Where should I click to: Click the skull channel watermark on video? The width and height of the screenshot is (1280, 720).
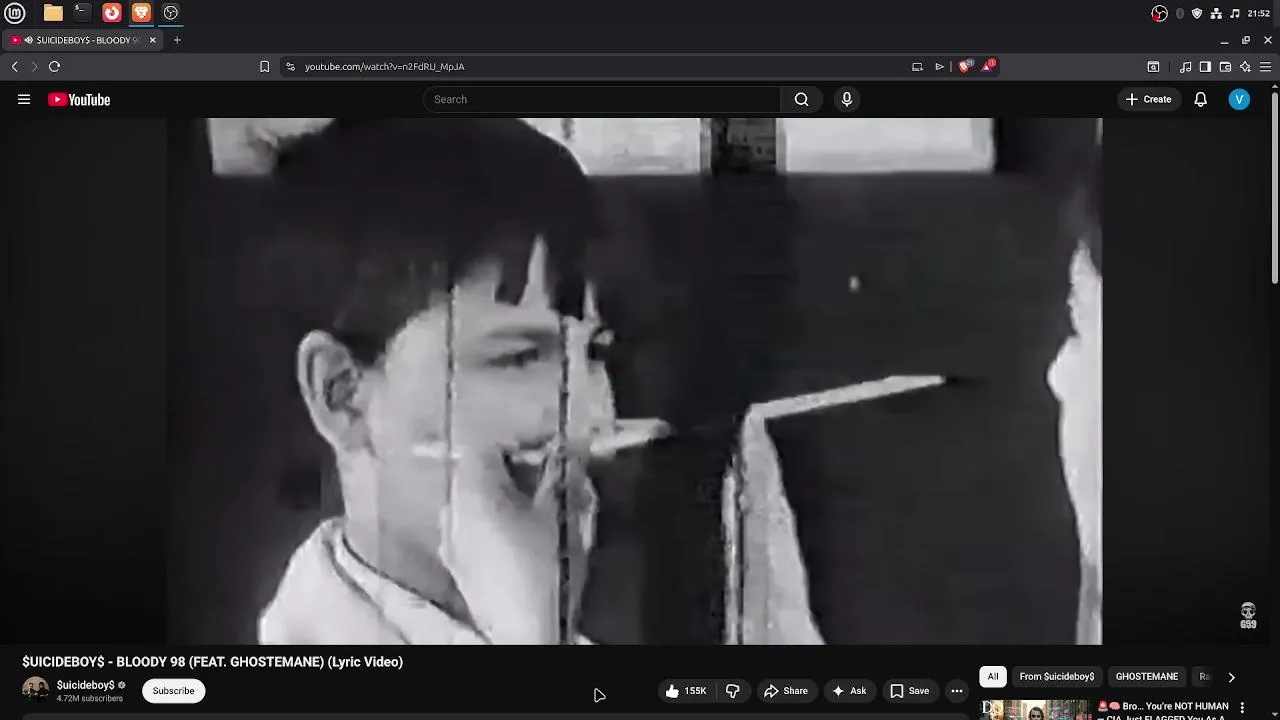[x=1248, y=616]
